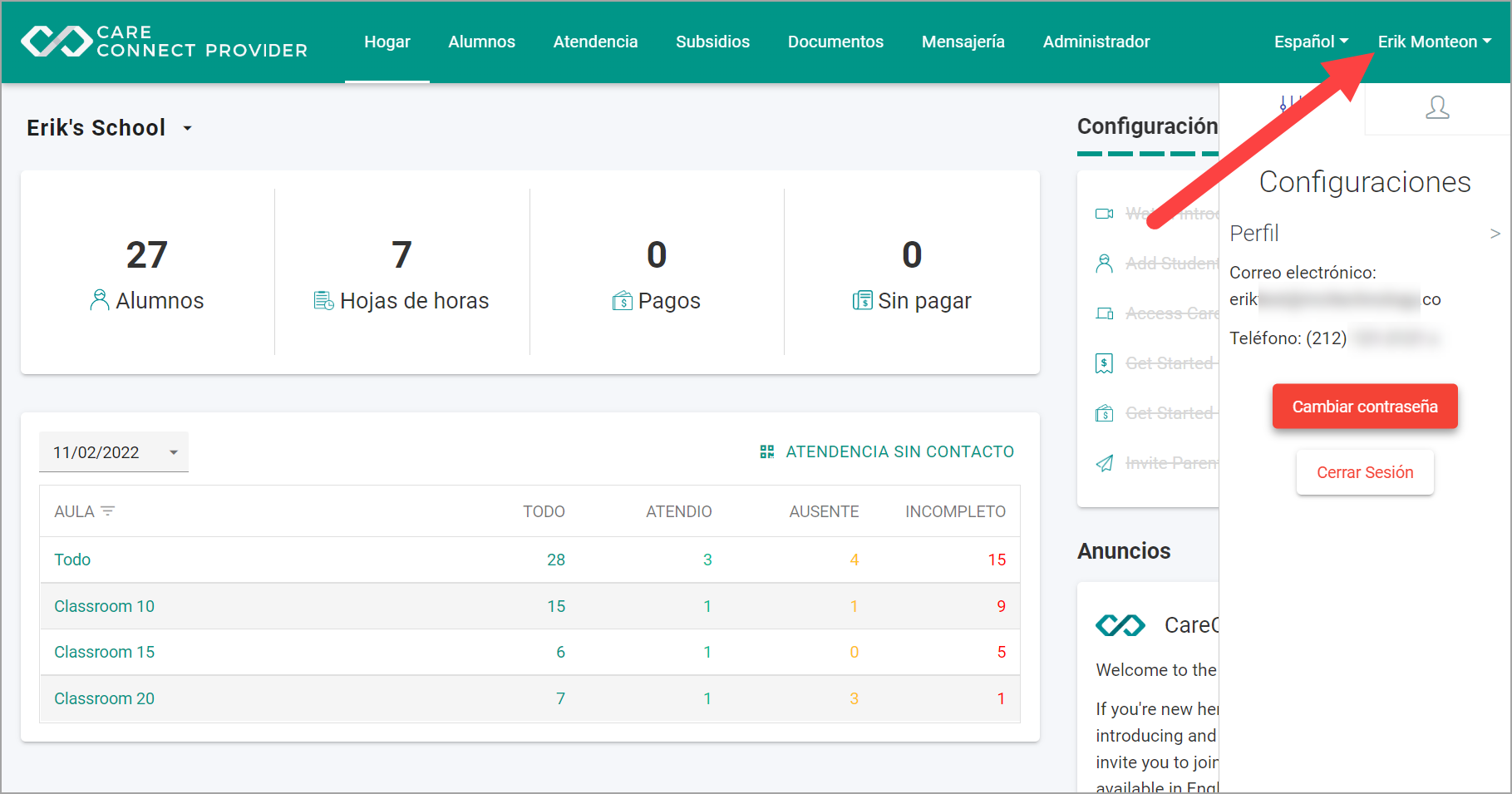Click the QR icon for Atendencia sin contacto
Viewport: 1512px width, 794px height.
pos(767,451)
